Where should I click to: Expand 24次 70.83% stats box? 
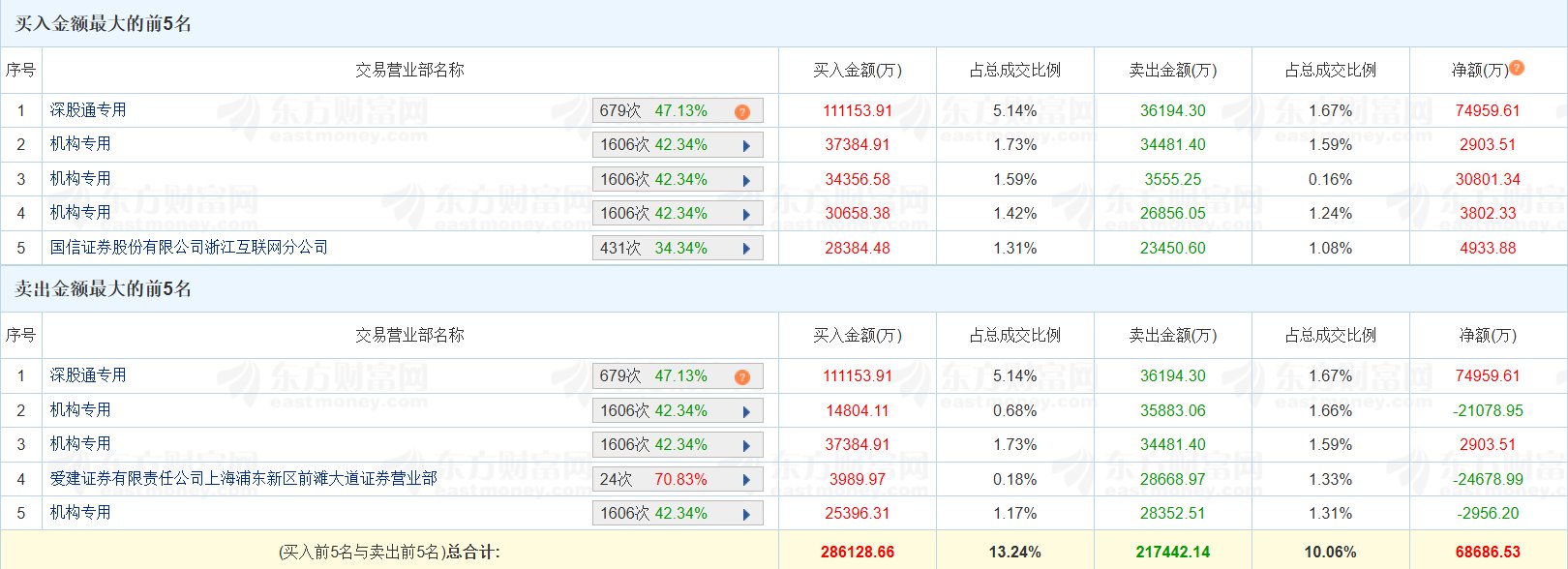677,480
